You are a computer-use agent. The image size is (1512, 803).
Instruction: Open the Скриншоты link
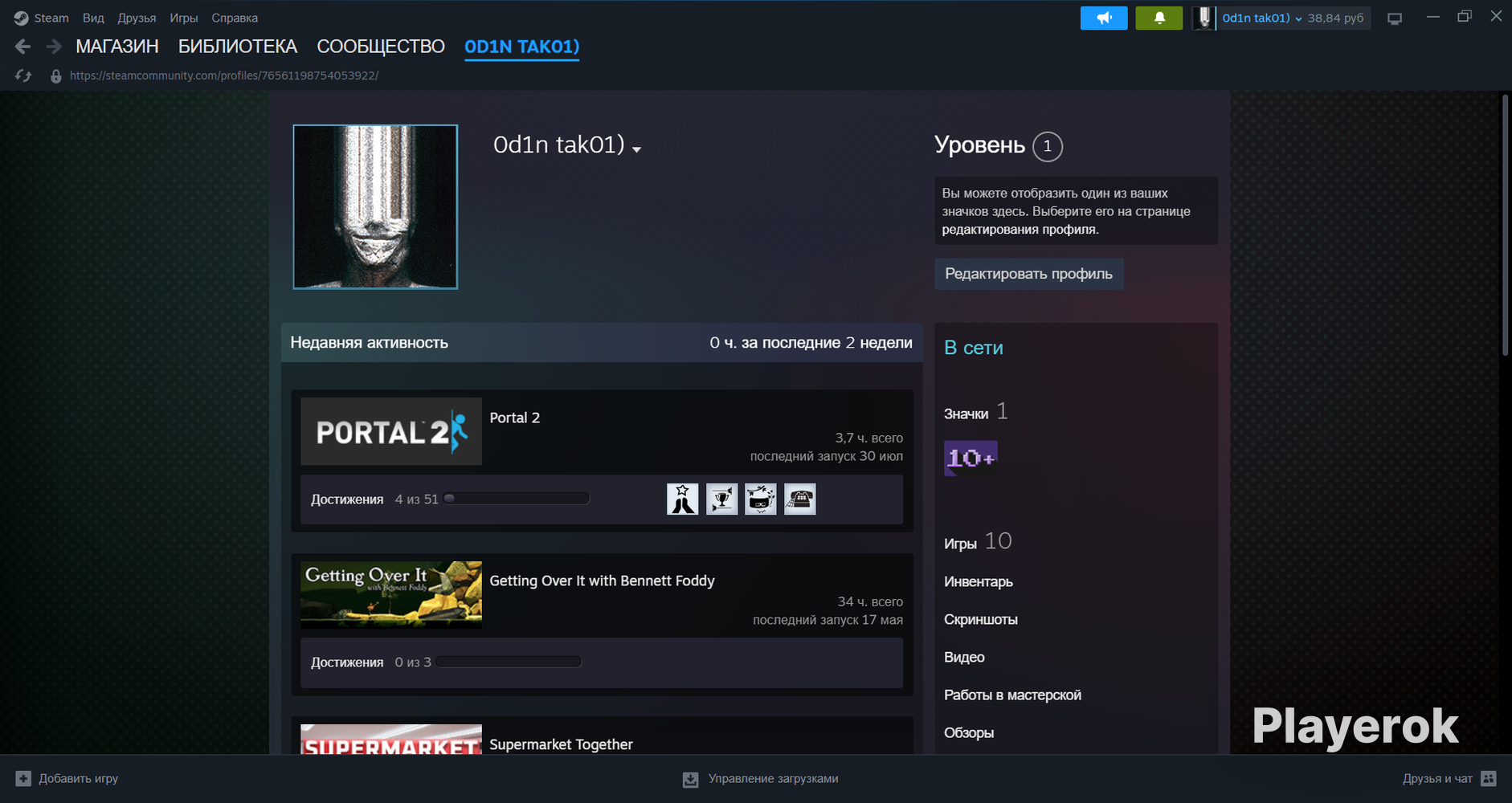pos(981,619)
